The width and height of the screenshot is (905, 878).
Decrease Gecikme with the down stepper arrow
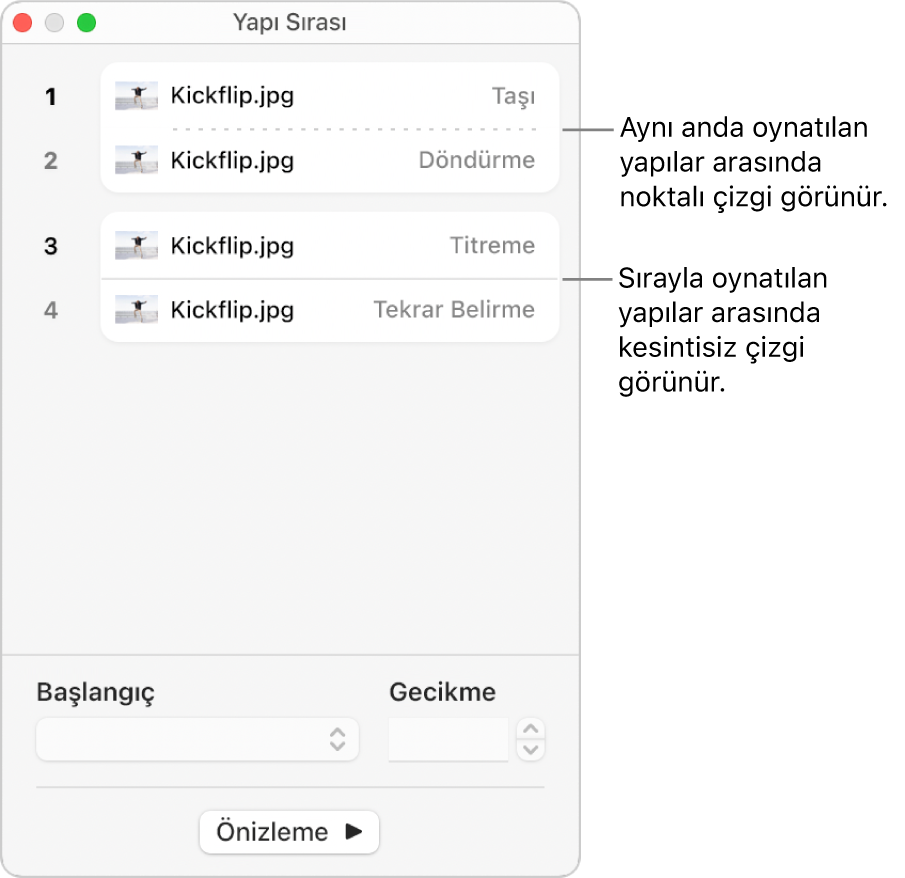(x=531, y=750)
